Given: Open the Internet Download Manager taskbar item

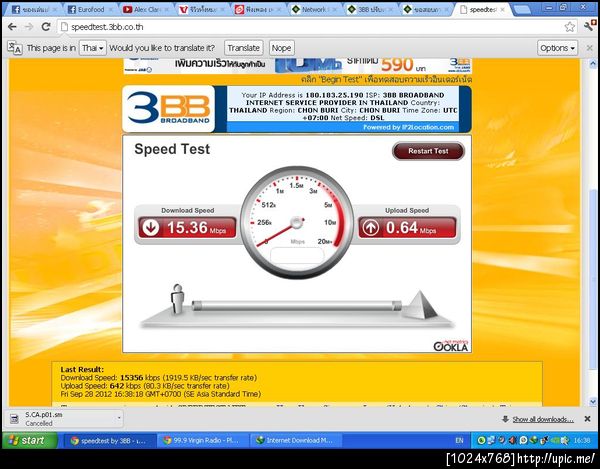Looking at the screenshot, I should [295, 440].
